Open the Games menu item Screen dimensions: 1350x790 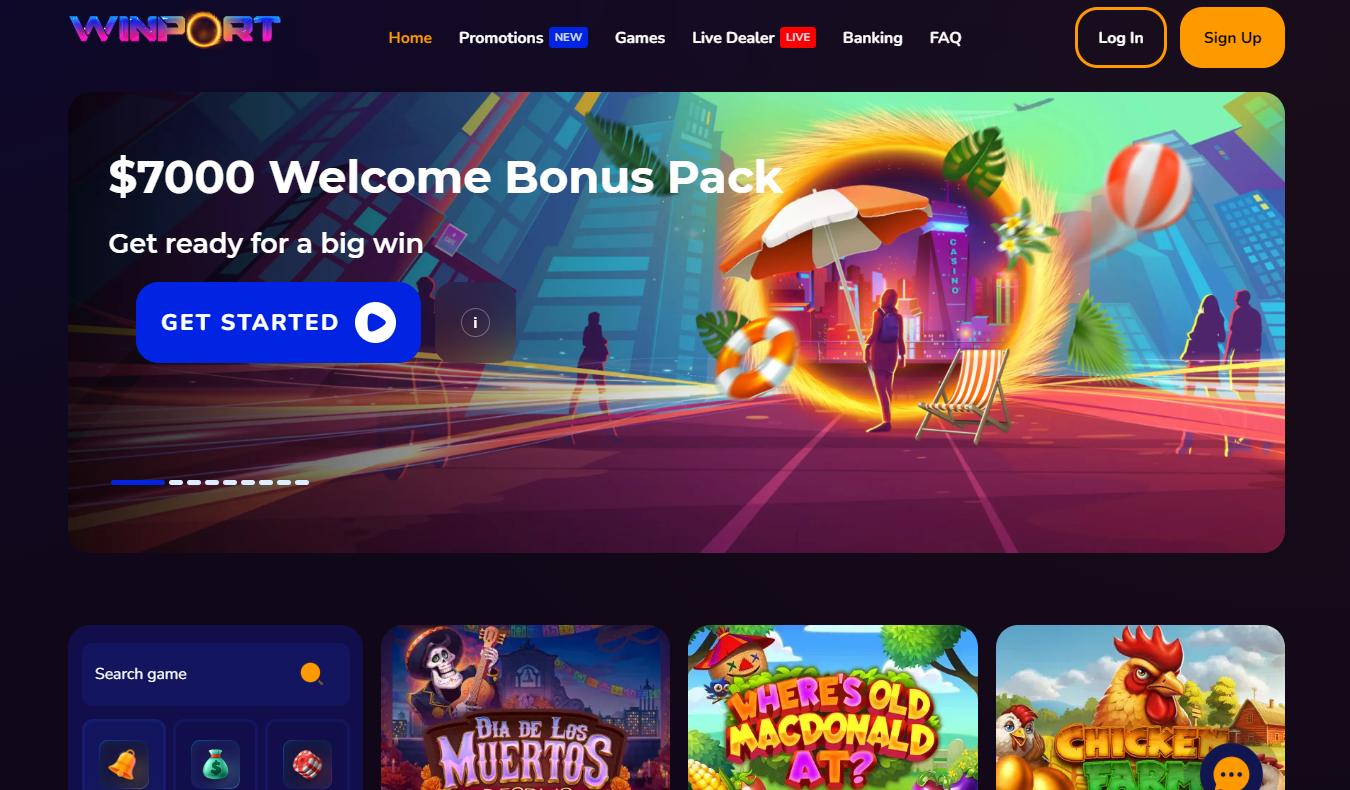640,38
